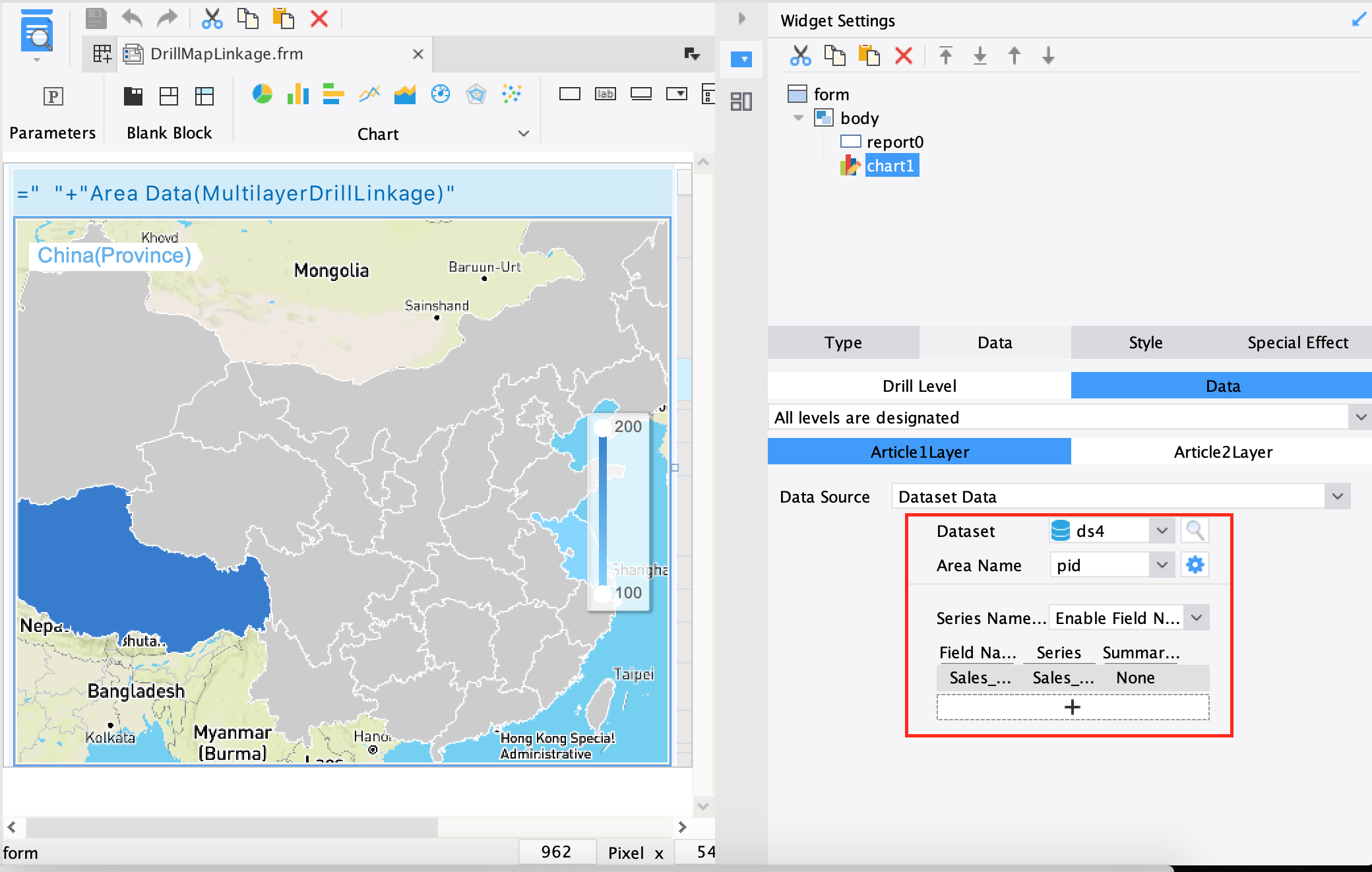Click the 200 handle on map legend slider

point(603,427)
